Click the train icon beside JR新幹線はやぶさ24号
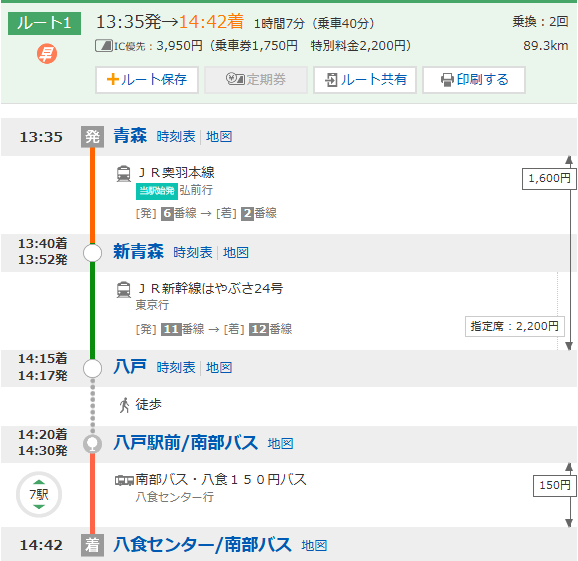578x561 pixels. pyautogui.click(x=123, y=289)
